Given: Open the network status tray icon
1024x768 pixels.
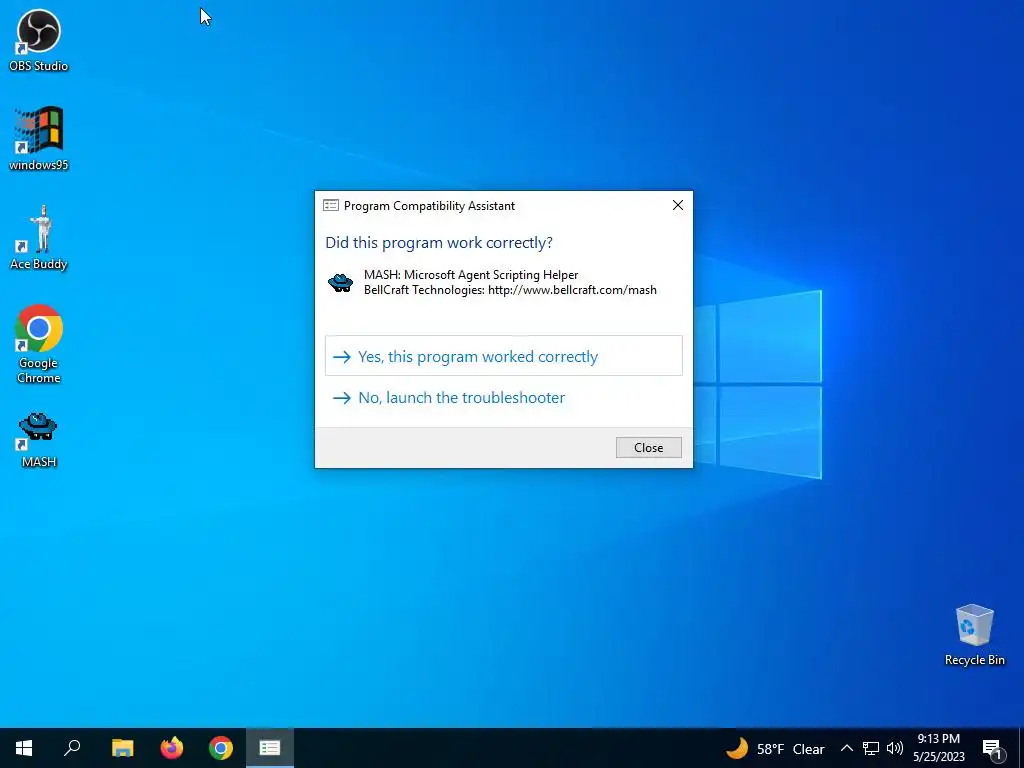Looking at the screenshot, I should pos(871,748).
